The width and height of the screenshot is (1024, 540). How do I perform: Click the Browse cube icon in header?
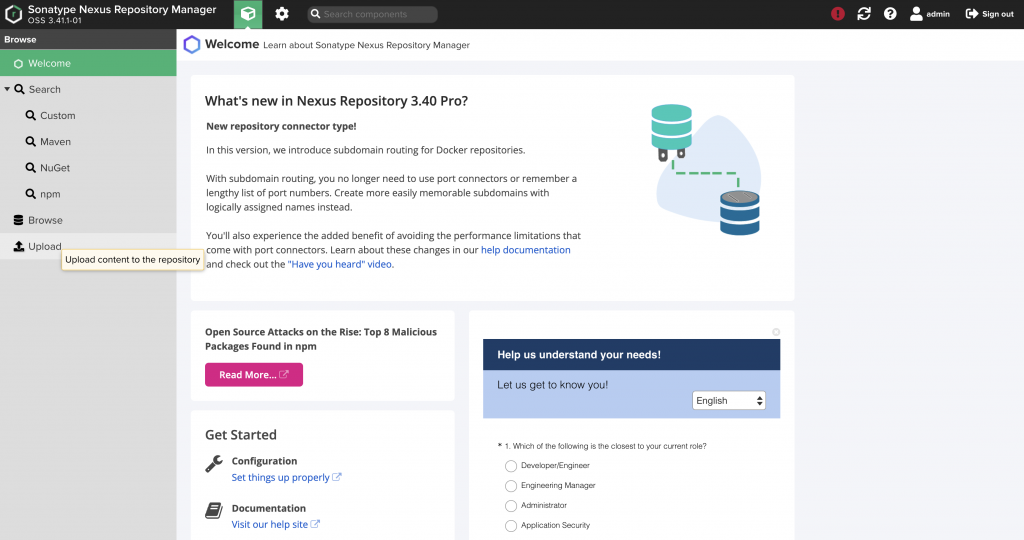pos(248,14)
